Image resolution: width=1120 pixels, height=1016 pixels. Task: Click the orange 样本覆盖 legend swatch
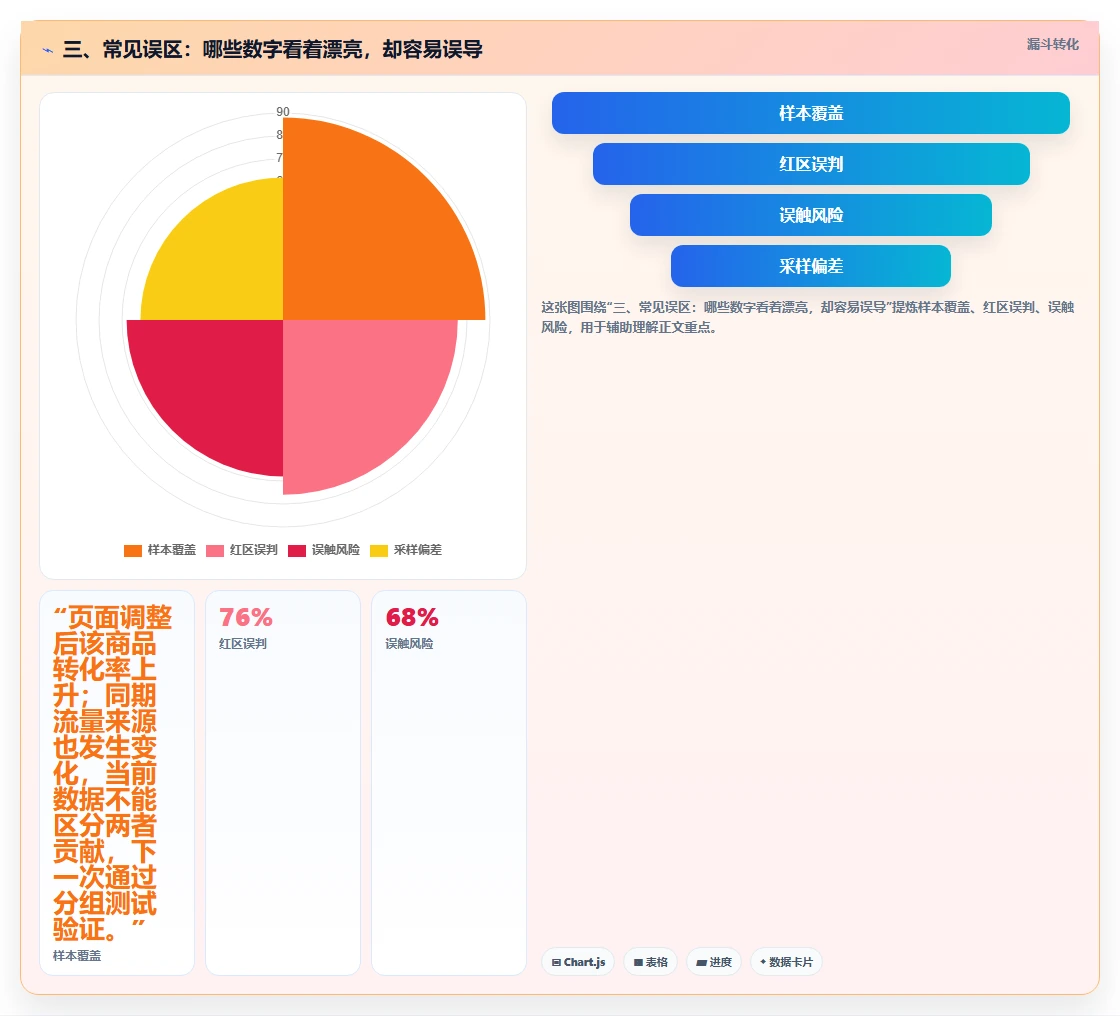pos(133,550)
